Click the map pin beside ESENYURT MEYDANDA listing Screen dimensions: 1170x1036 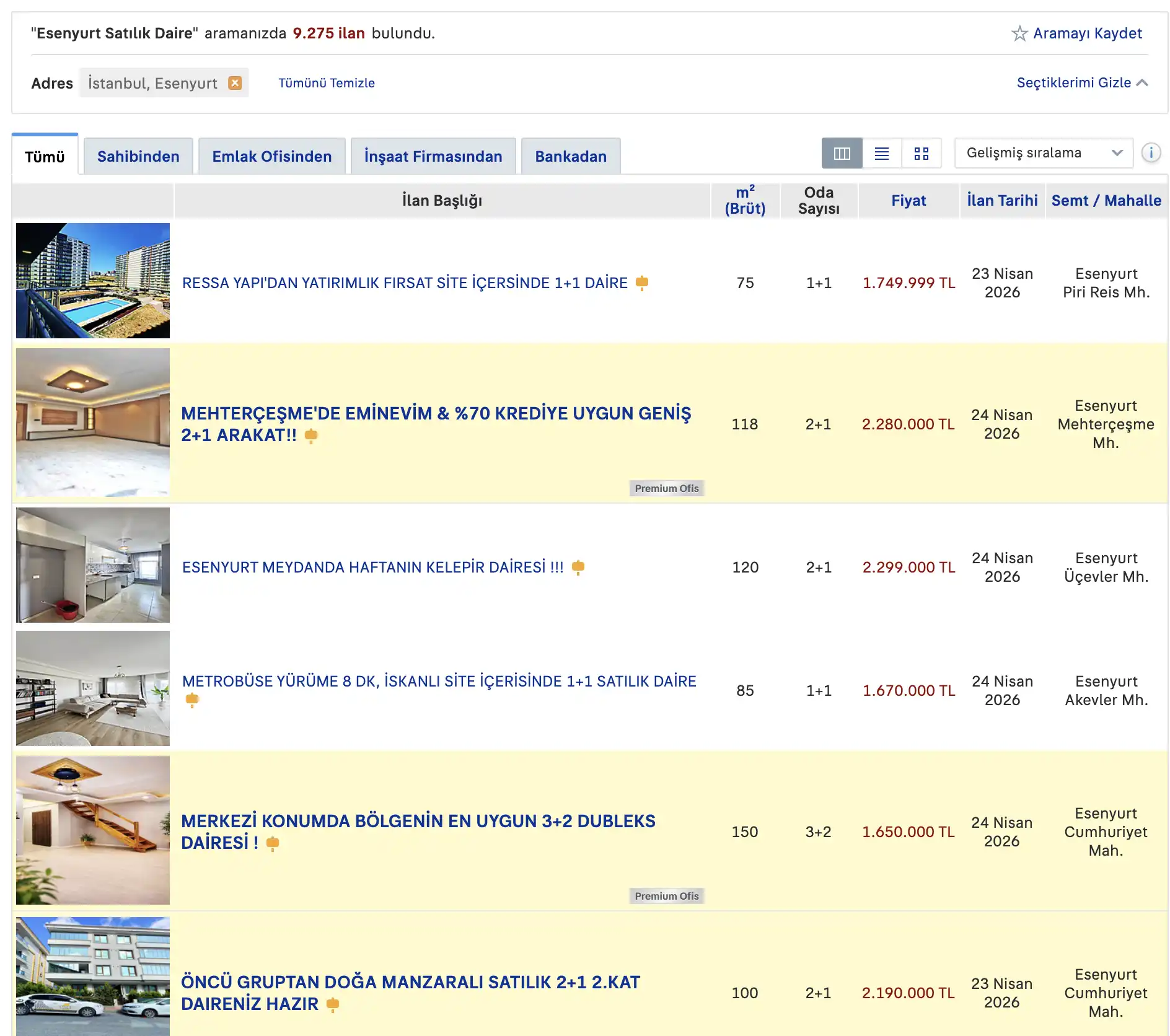point(578,568)
